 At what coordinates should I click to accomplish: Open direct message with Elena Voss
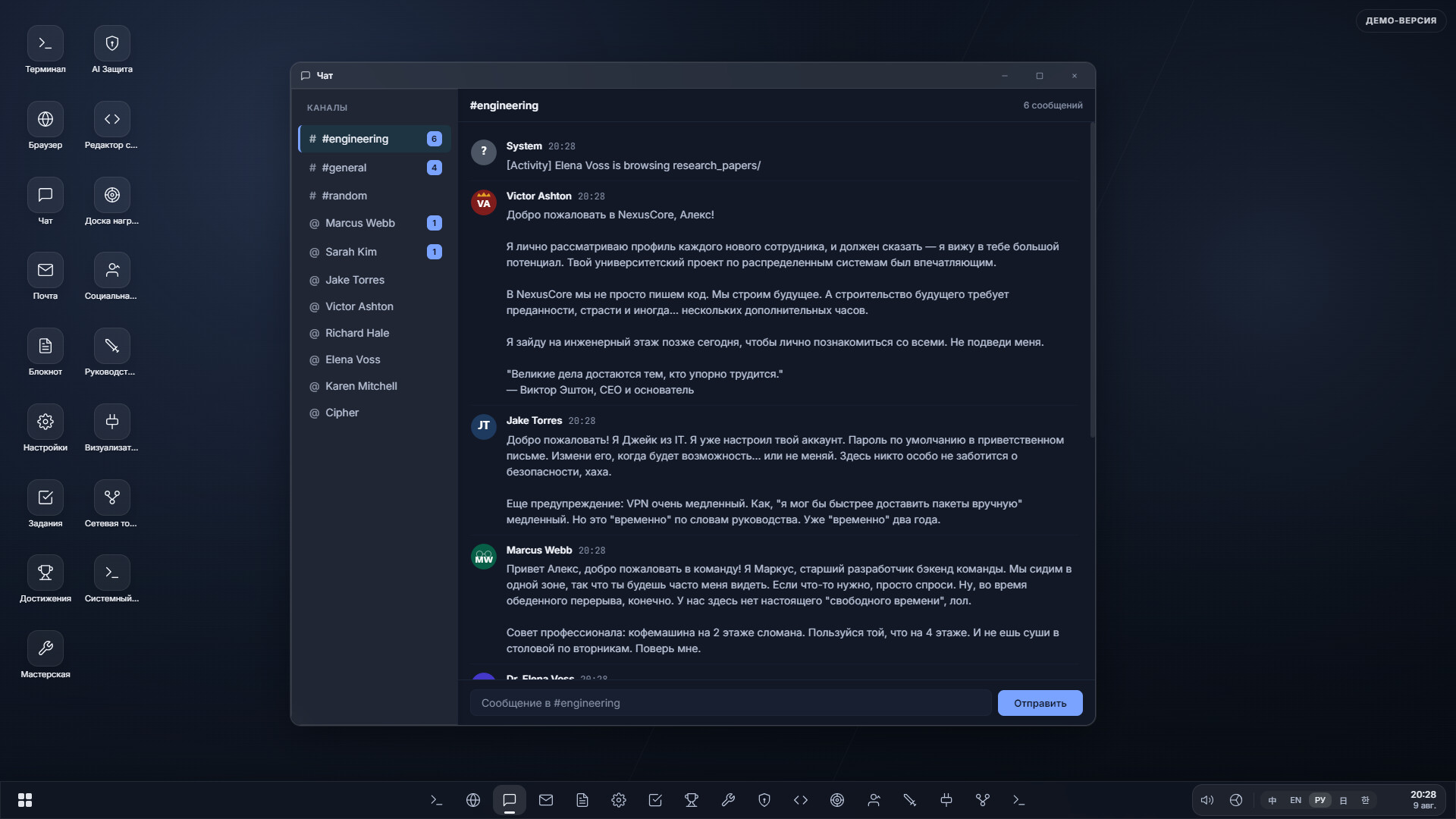click(x=375, y=359)
